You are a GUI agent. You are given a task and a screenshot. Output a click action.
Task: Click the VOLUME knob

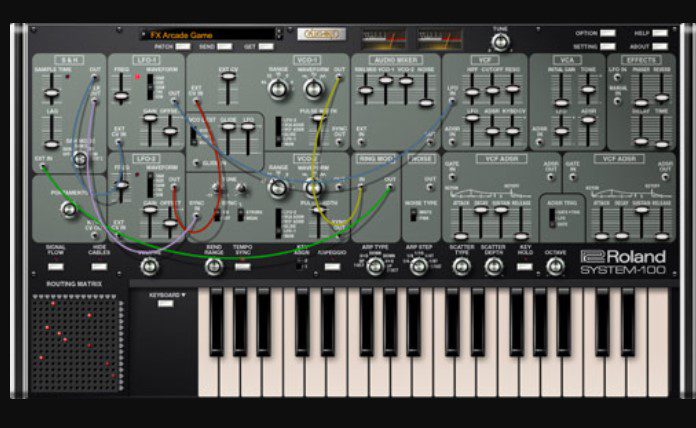coord(150,266)
